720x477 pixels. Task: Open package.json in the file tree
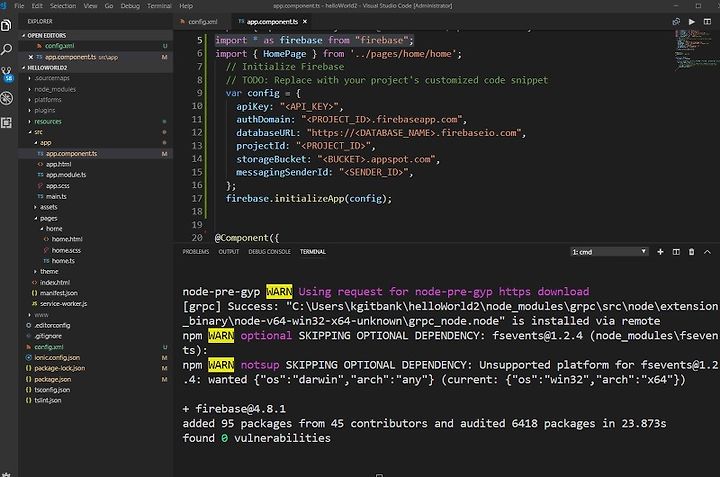click(96, 379)
